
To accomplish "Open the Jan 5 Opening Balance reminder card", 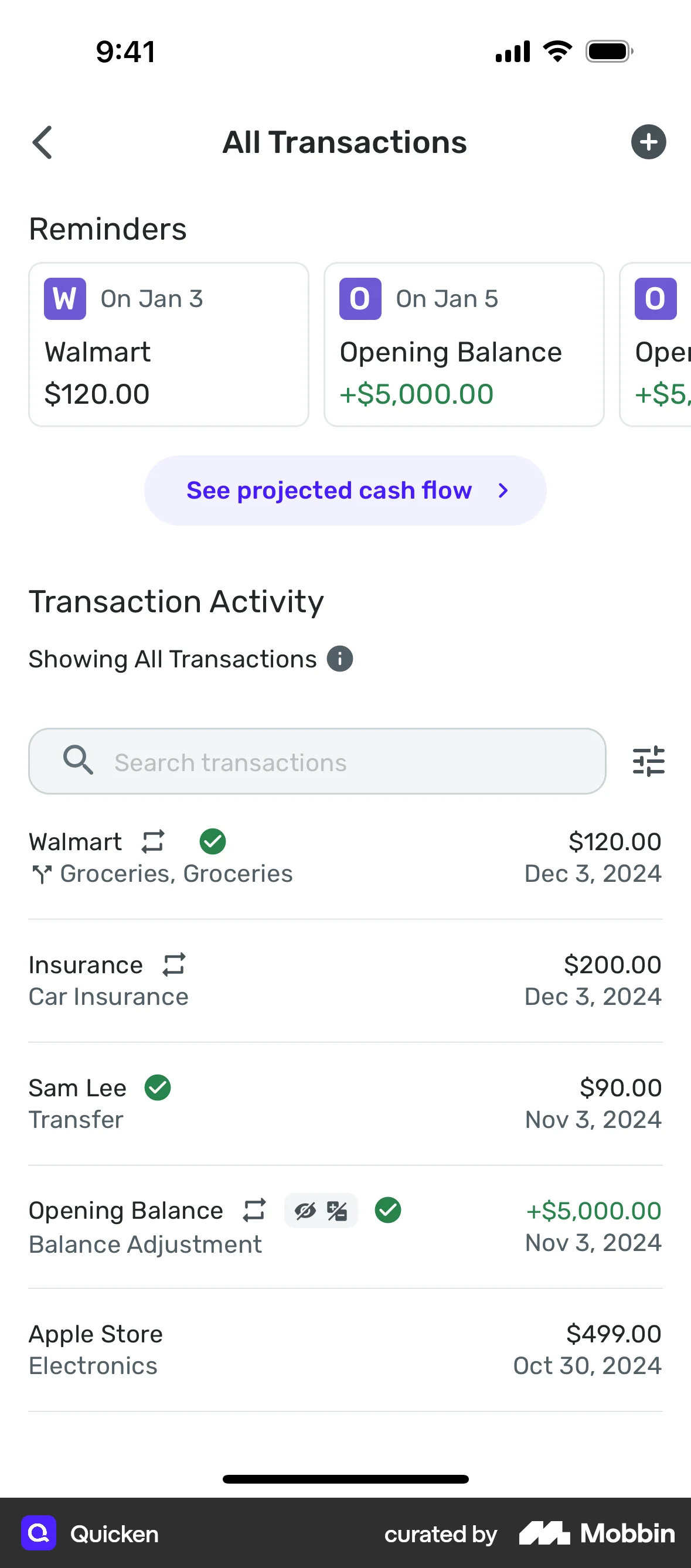I will tap(464, 345).
